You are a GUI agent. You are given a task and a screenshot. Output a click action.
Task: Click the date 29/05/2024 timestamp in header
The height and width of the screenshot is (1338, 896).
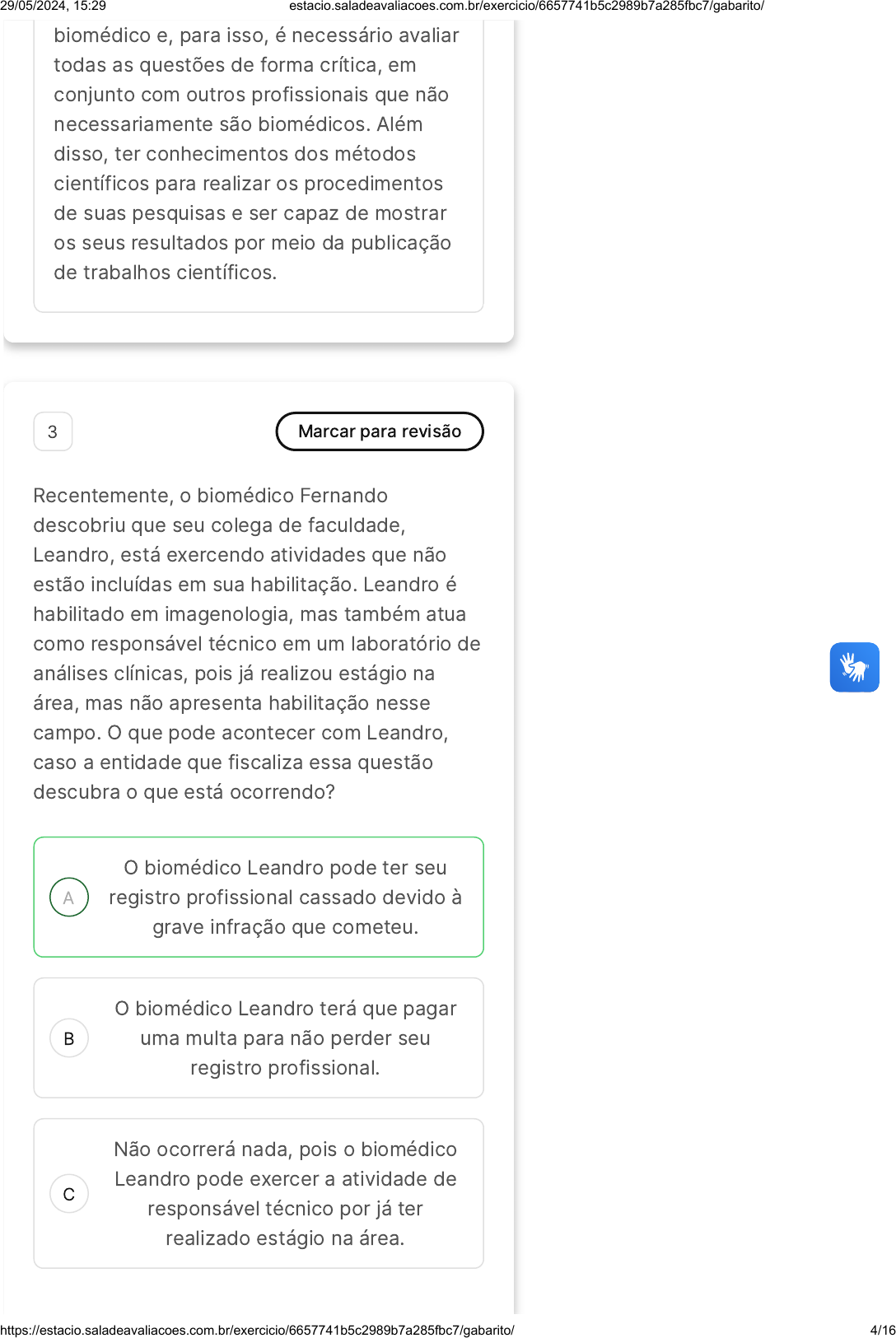pos(53,6)
